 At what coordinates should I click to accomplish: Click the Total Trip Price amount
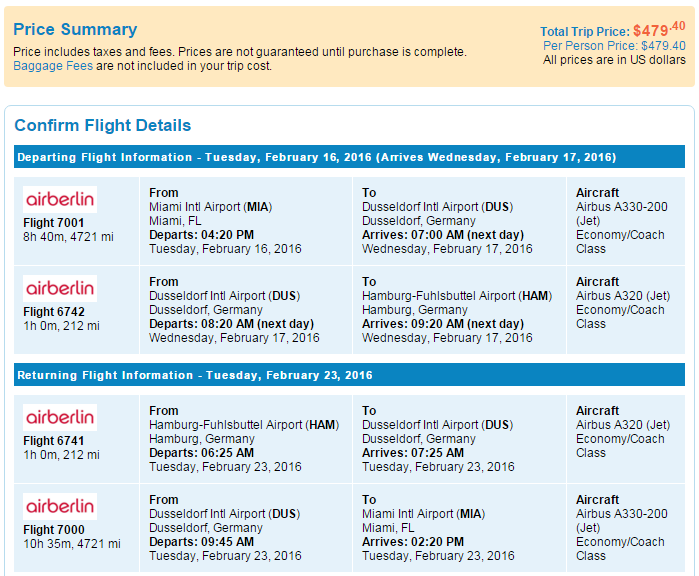(x=659, y=30)
